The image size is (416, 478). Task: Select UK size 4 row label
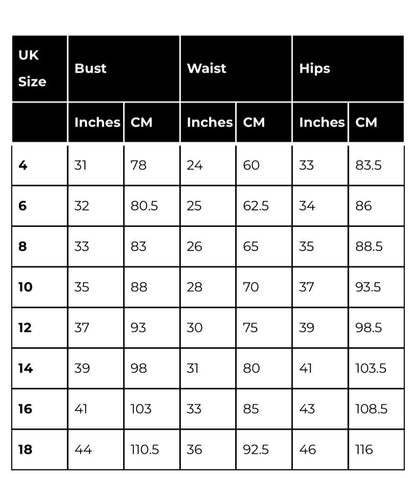coord(40,165)
